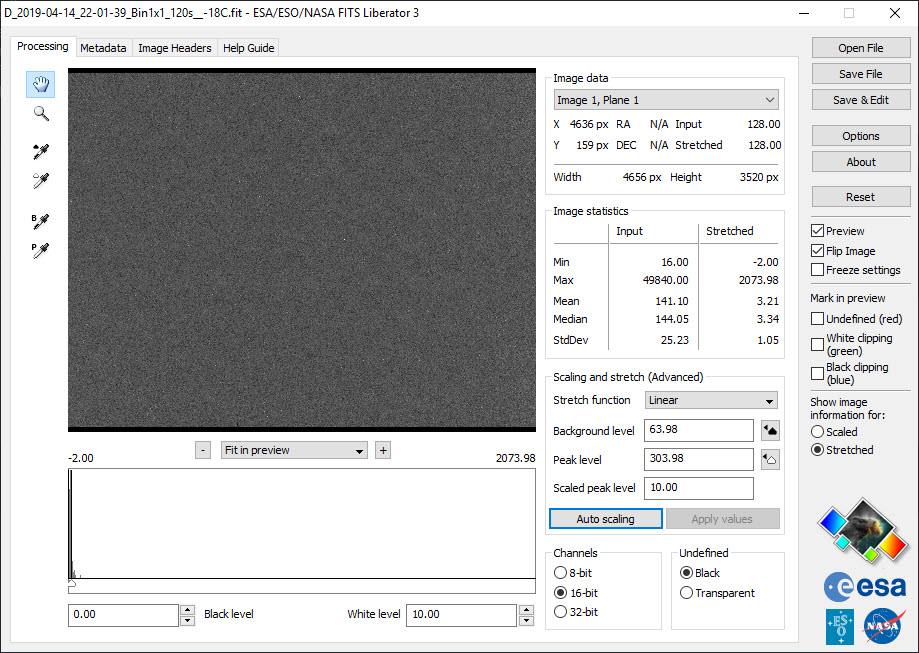Set Undefined to Black
This screenshot has height=653, width=919.
tap(686, 573)
